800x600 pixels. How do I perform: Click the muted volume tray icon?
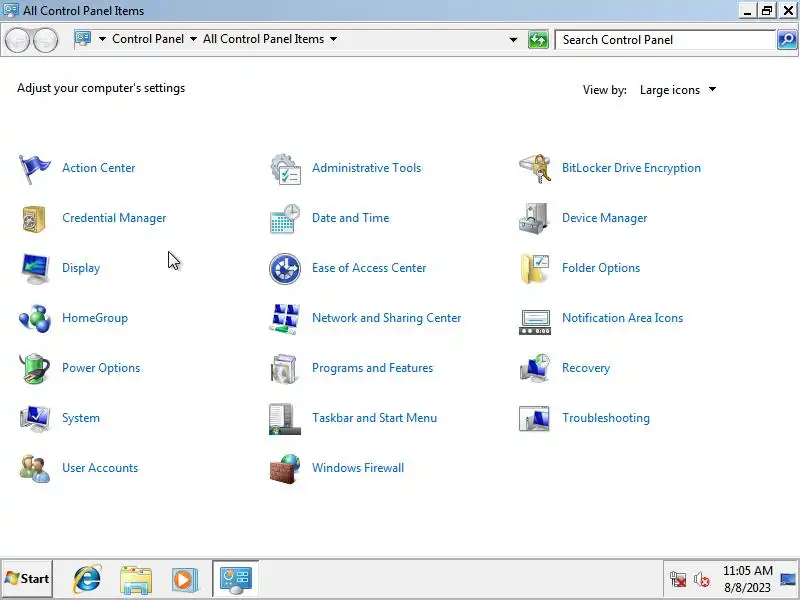(x=702, y=579)
